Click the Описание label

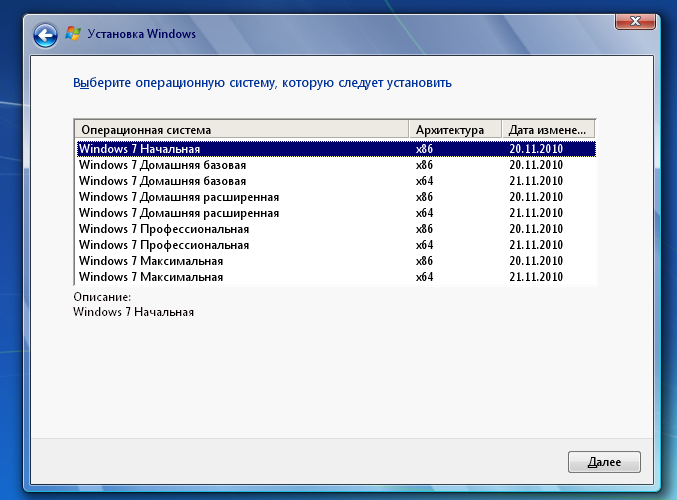(102, 297)
